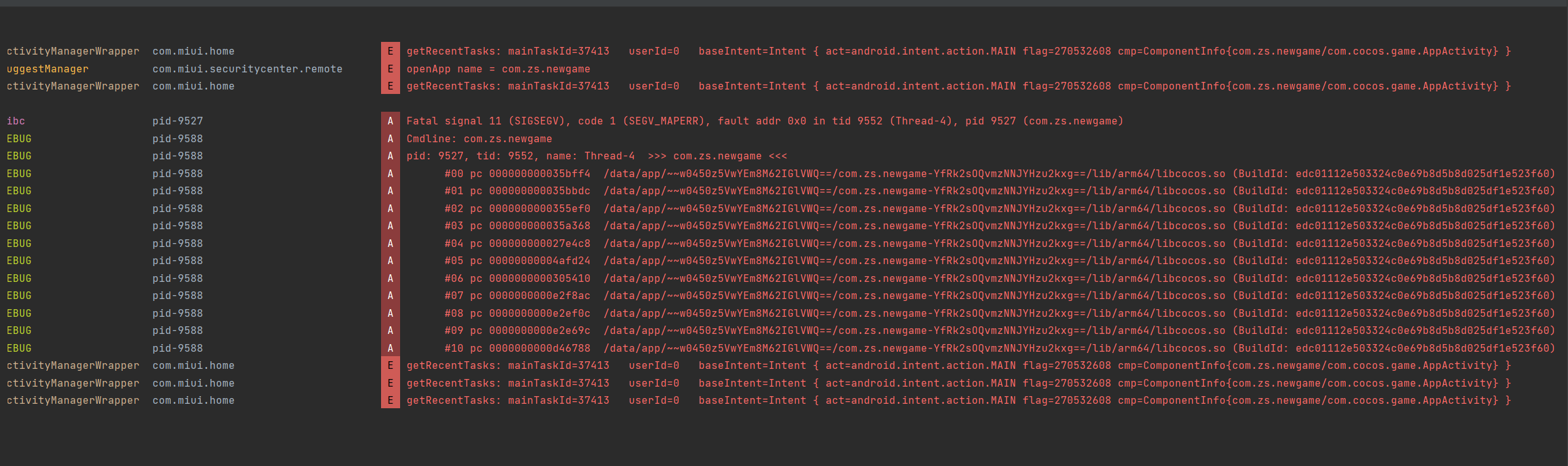Image resolution: width=1568 pixels, height=466 pixels.
Task: Click the ibc log tag
Action: tap(16, 121)
